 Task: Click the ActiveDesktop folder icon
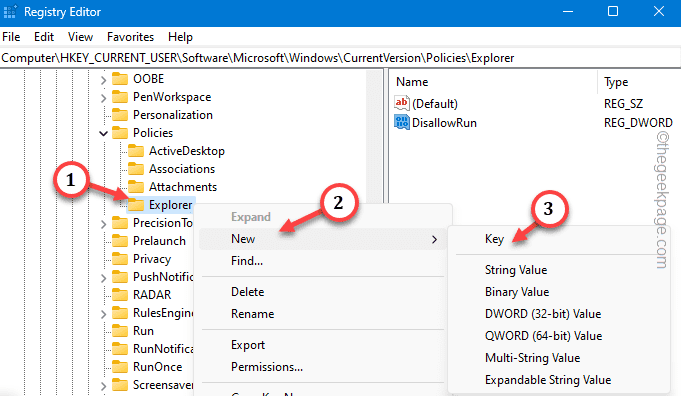[136, 151]
